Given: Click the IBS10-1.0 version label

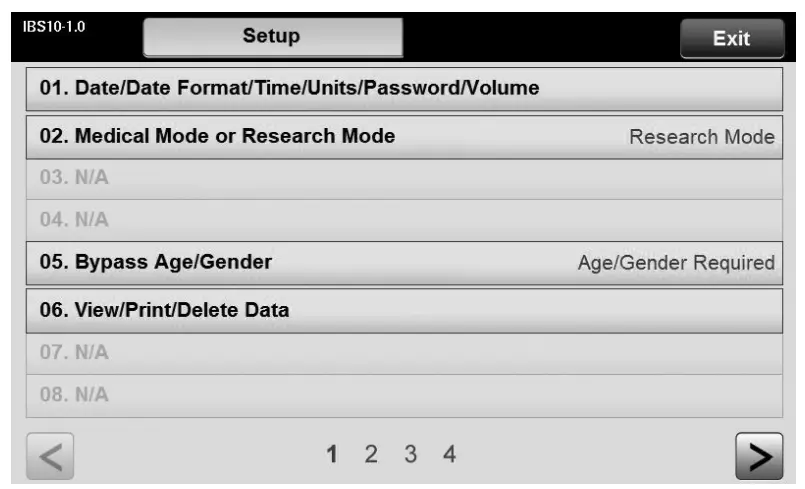Looking at the screenshot, I should (x=52, y=27).
